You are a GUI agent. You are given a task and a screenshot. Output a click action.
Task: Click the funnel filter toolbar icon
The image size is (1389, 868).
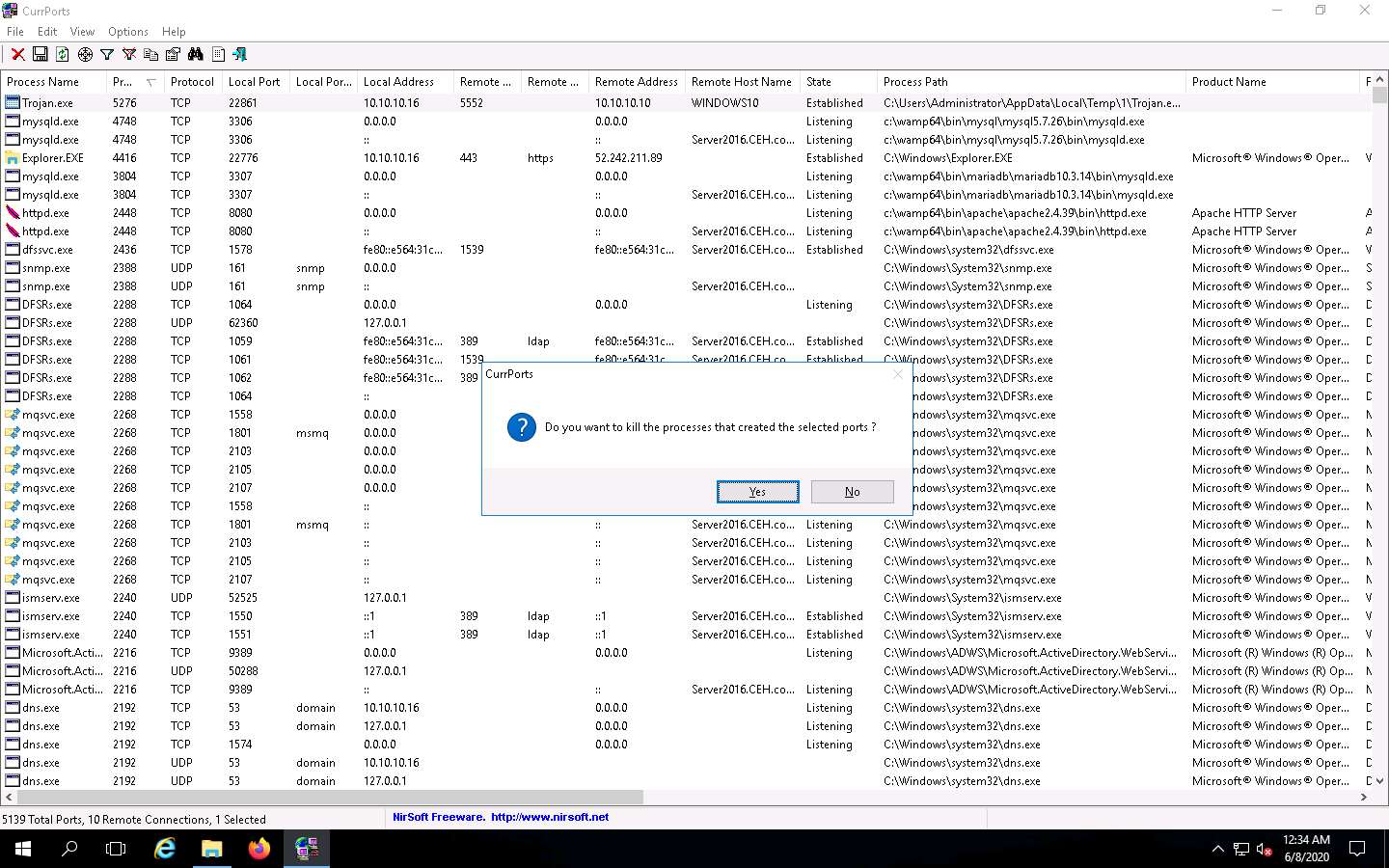click(107, 55)
